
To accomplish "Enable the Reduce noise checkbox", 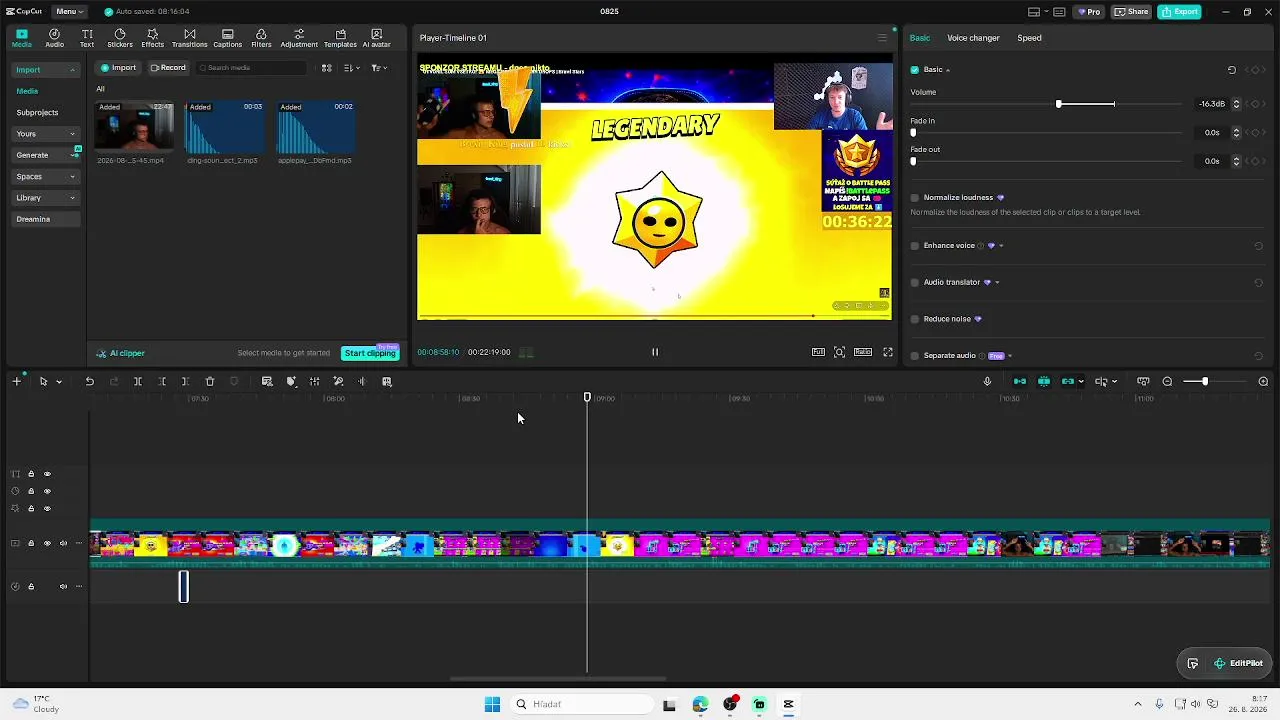I will [914, 319].
